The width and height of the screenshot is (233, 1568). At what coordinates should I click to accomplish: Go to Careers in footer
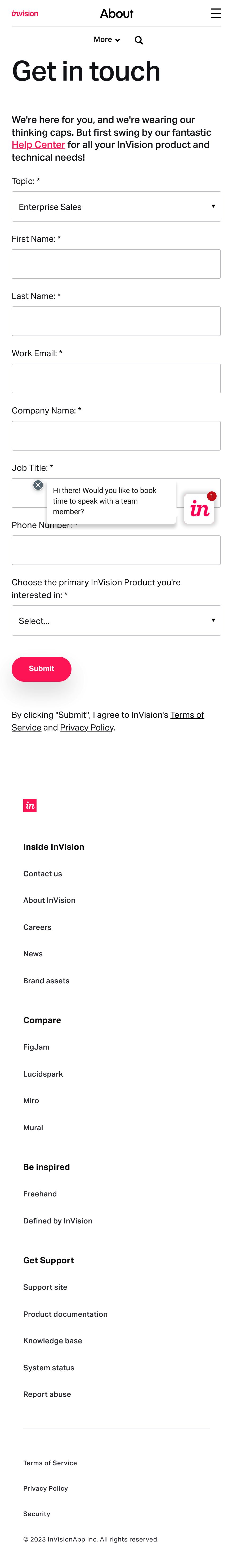click(37, 927)
